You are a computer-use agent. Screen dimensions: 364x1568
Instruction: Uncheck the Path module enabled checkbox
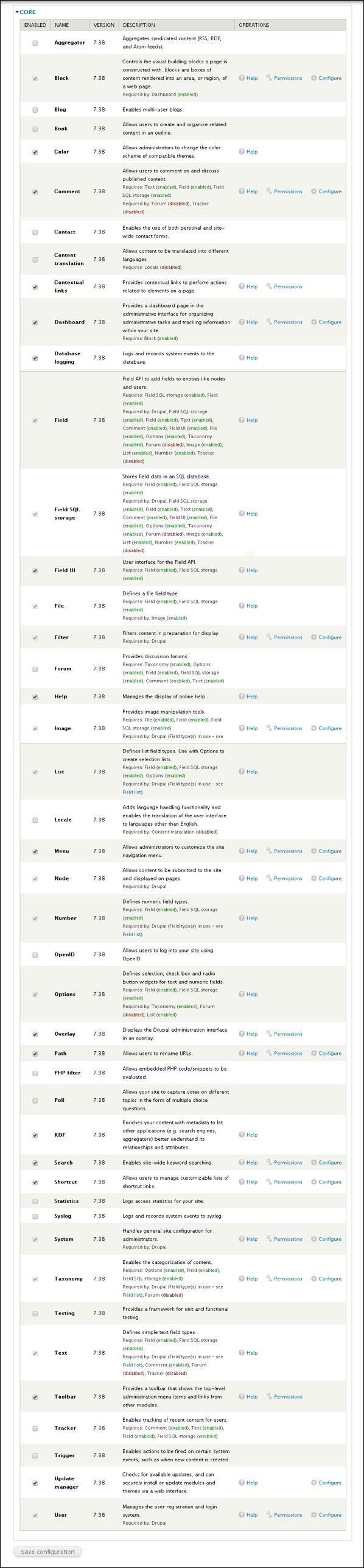tap(34, 1052)
